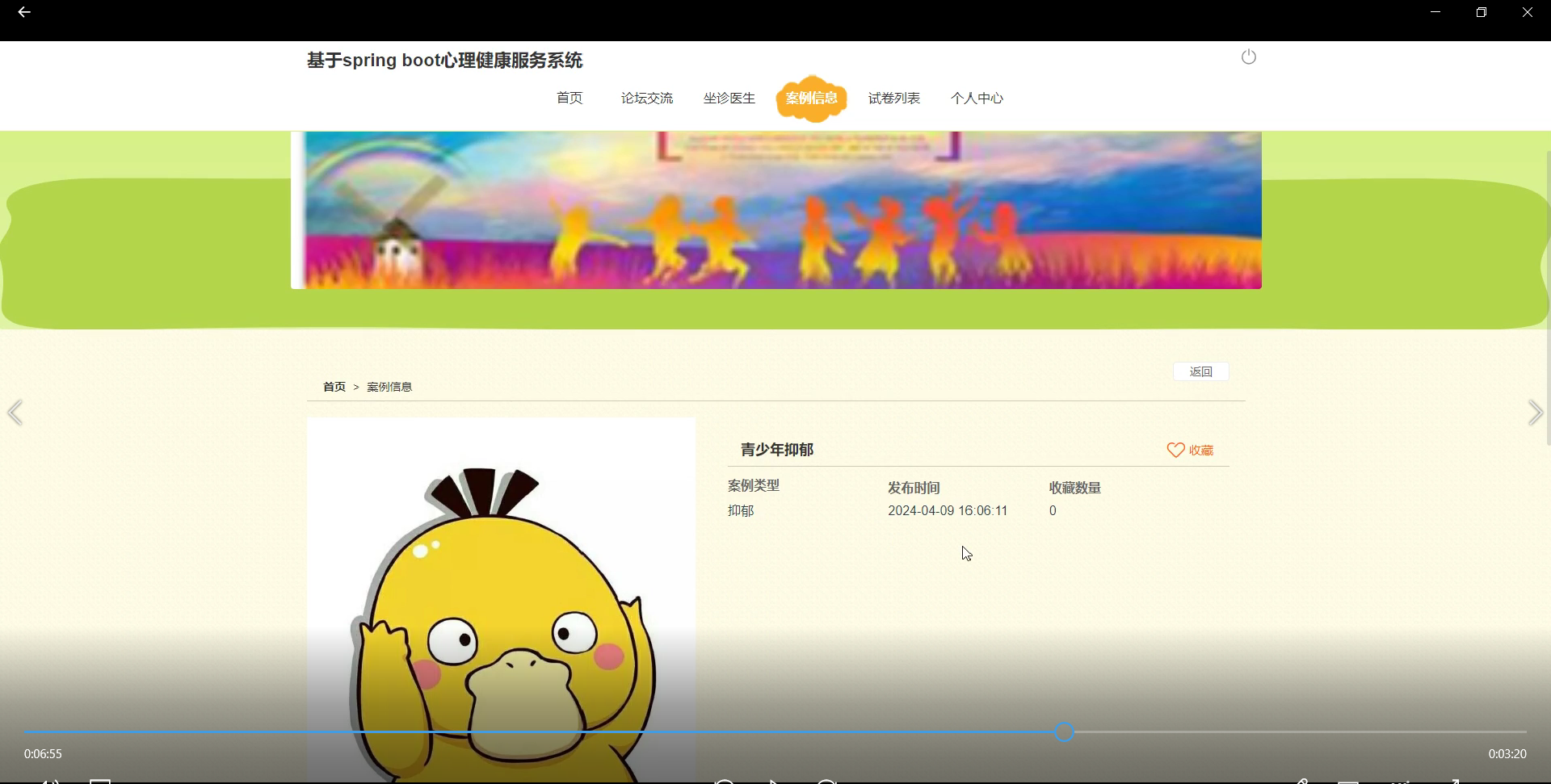The image size is (1551, 784).
Task: Click the case title 青少年抑郁
Action: (x=777, y=450)
